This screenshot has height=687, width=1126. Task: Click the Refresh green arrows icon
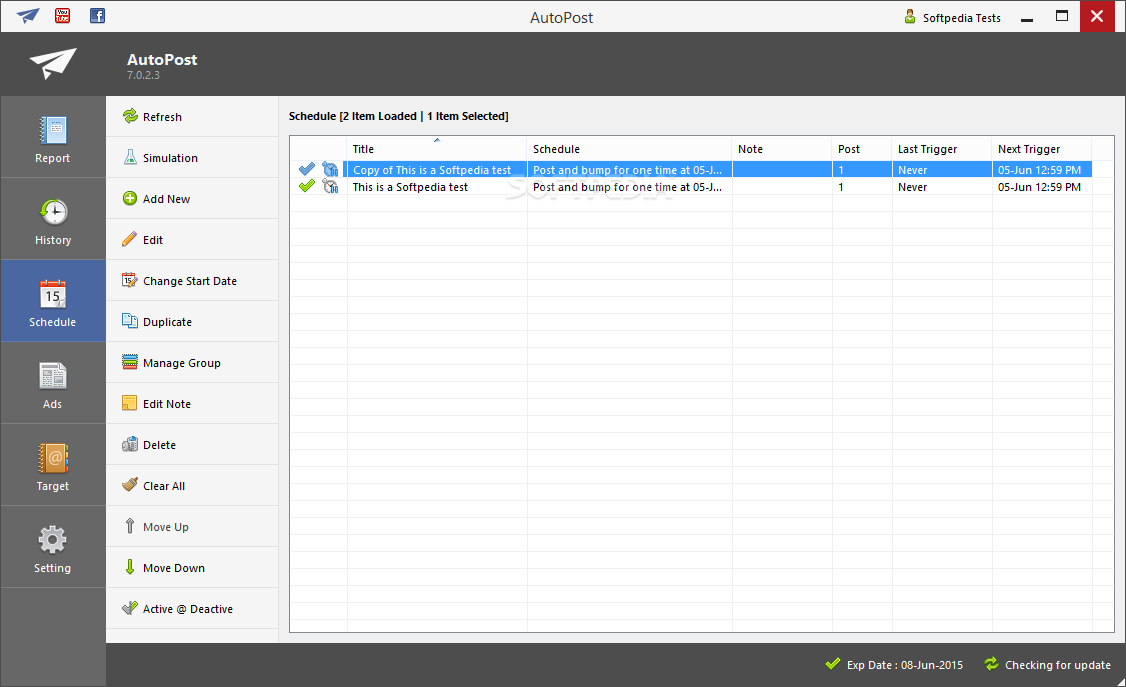130,116
